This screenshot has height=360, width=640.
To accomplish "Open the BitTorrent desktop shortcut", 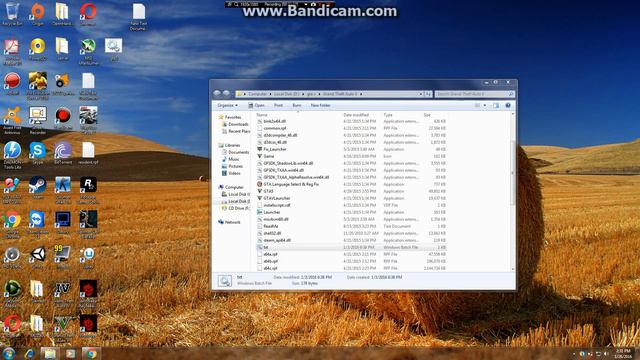I will (x=63, y=153).
